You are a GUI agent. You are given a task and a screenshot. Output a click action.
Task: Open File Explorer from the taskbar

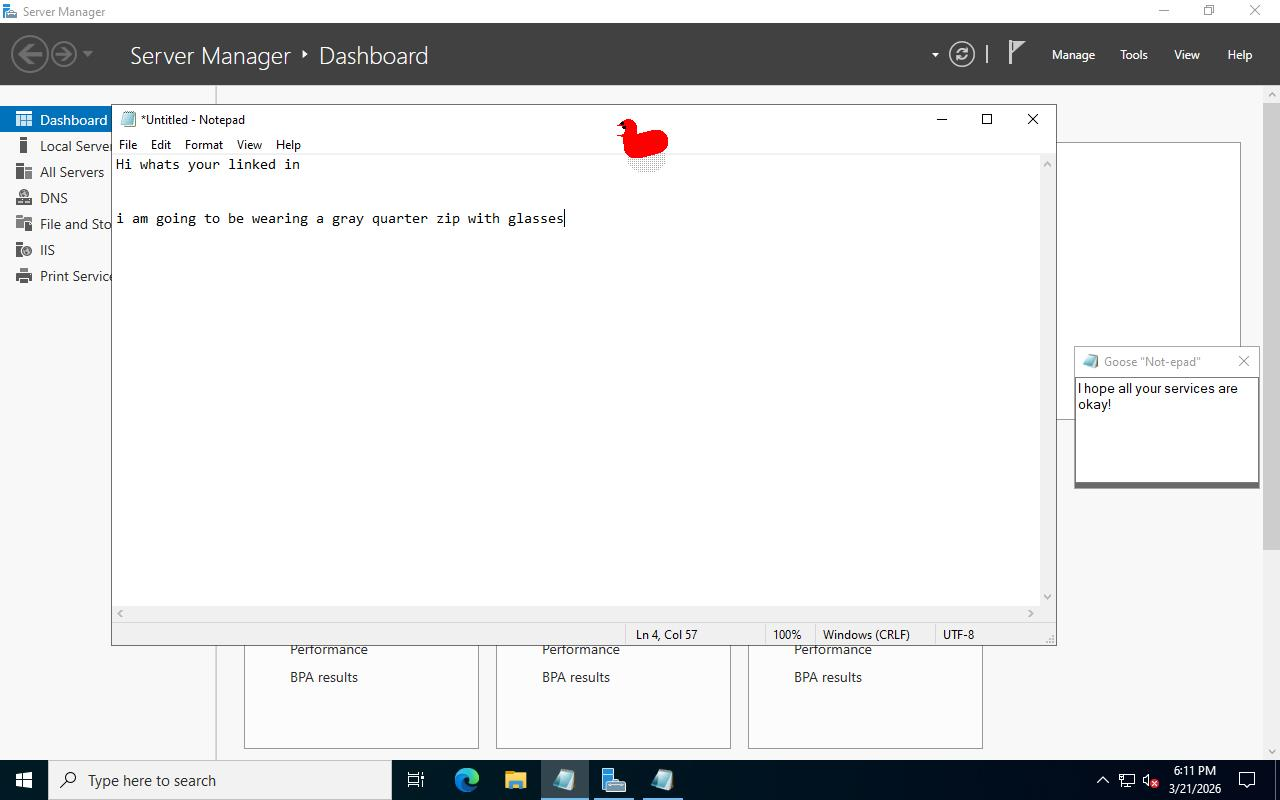[x=515, y=780]
